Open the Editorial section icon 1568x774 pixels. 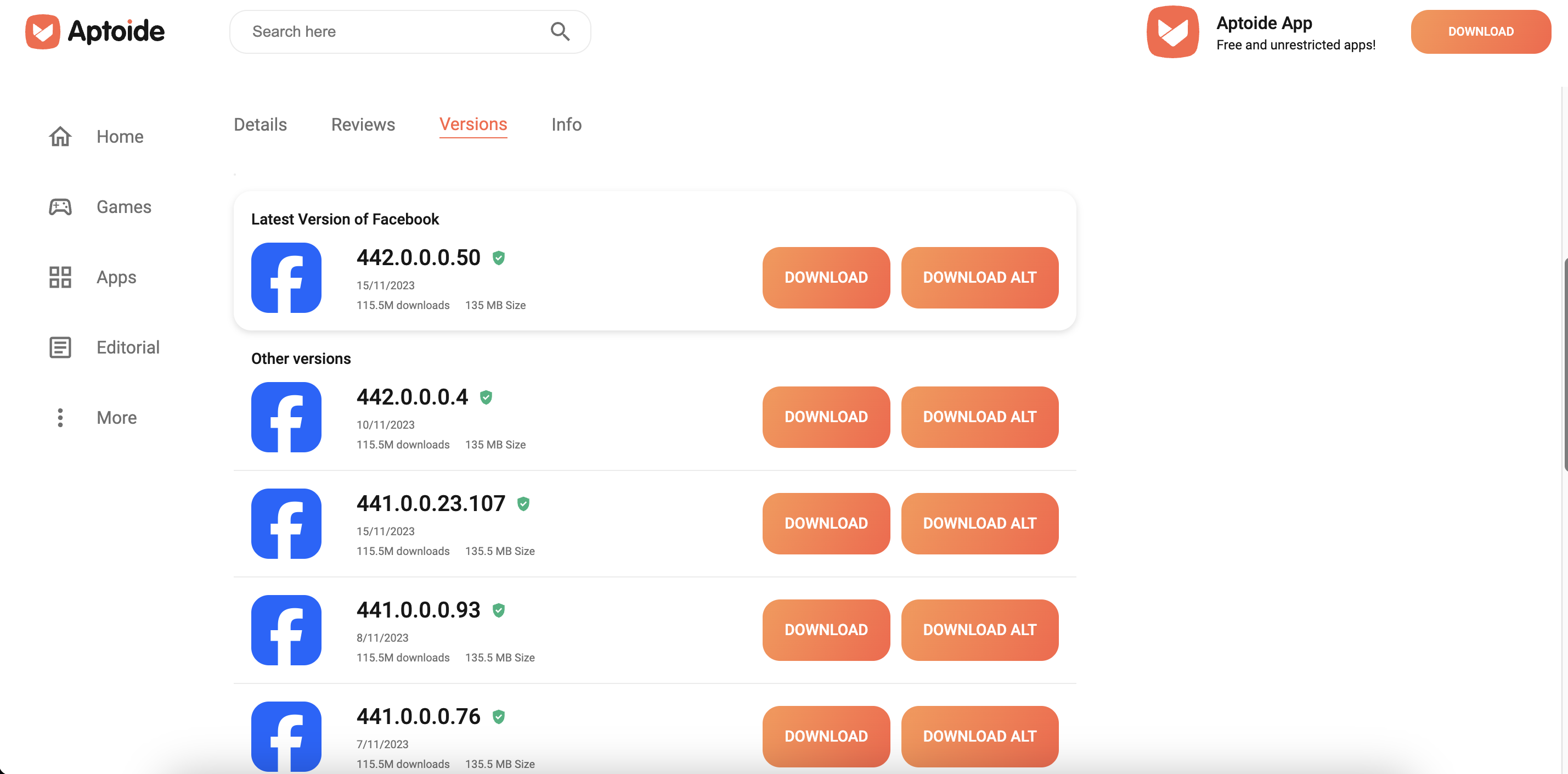pyautogui.click(x=60, y=347)
